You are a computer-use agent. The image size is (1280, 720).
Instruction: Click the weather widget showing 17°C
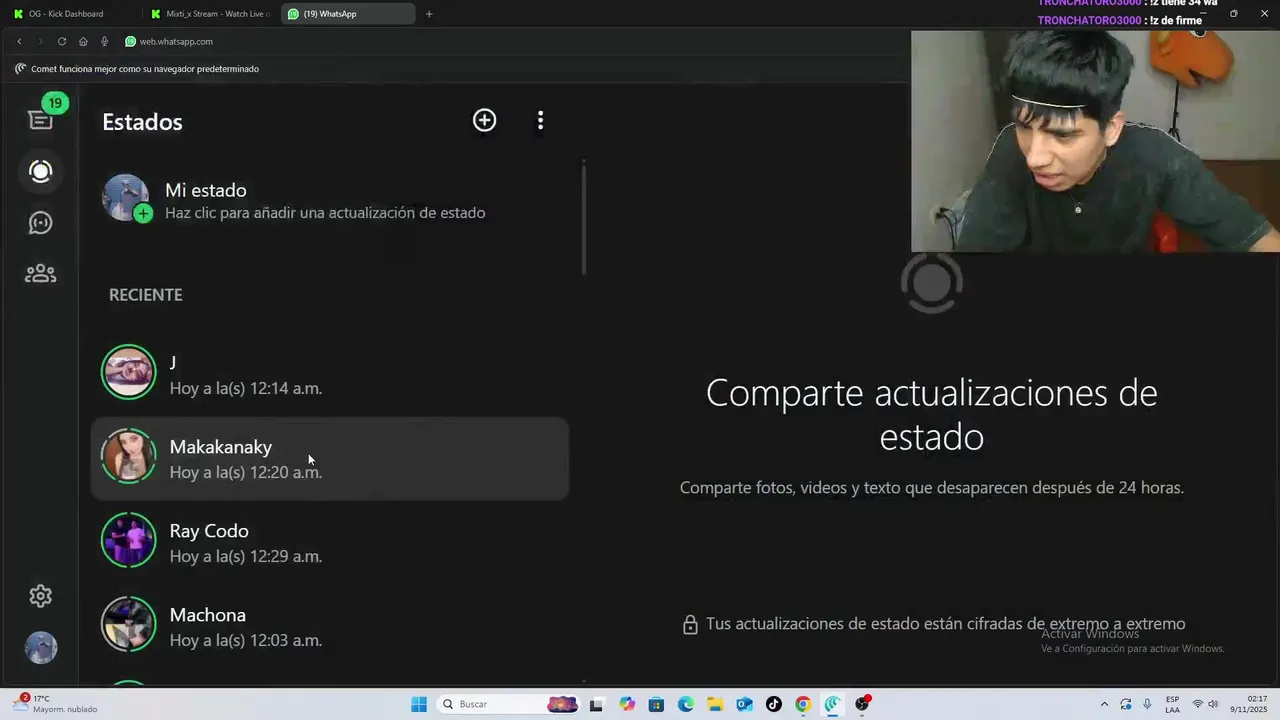pos(56,704)
